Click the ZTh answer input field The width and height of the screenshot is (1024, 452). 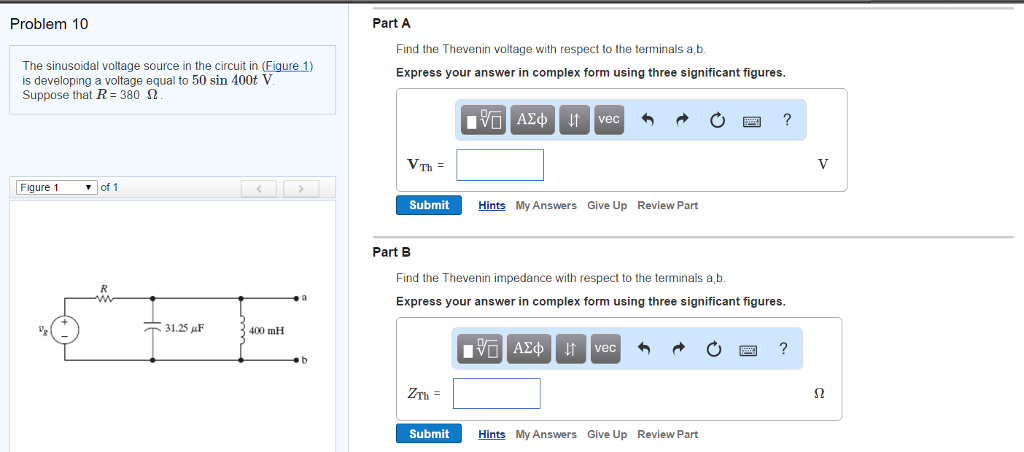click(x=496, y=393)
